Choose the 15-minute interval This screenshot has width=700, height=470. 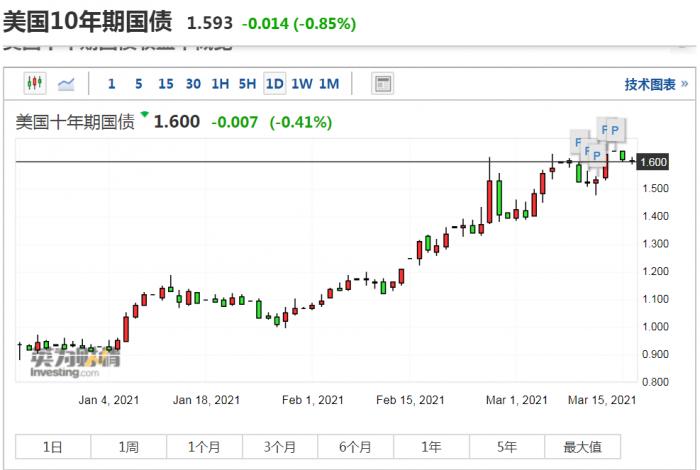(165, 84)
